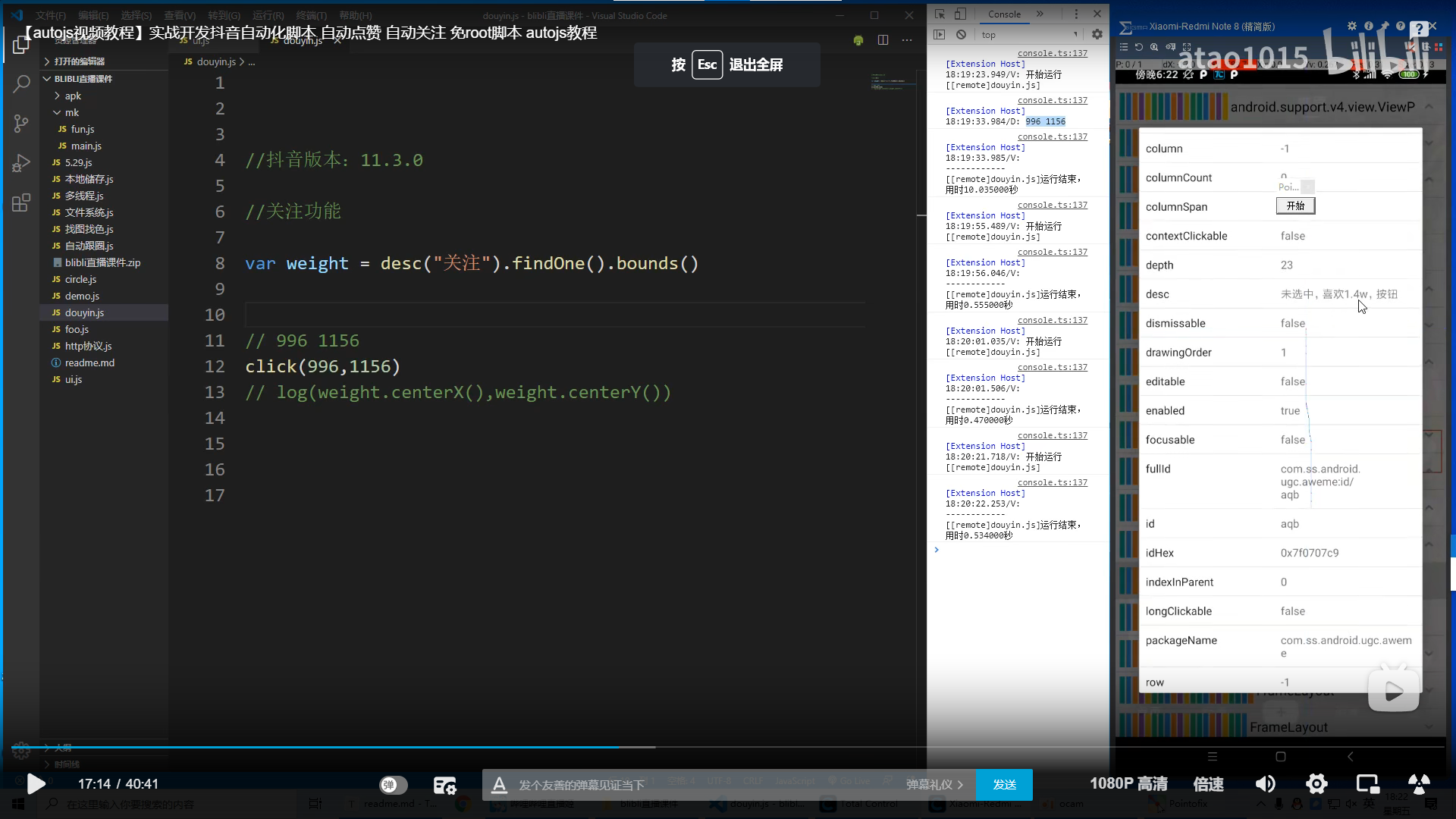Image resolution: width=1456 pixels, height=819 pixels.
Task: Open the Extensions view icon
Action: coord(21,202)
